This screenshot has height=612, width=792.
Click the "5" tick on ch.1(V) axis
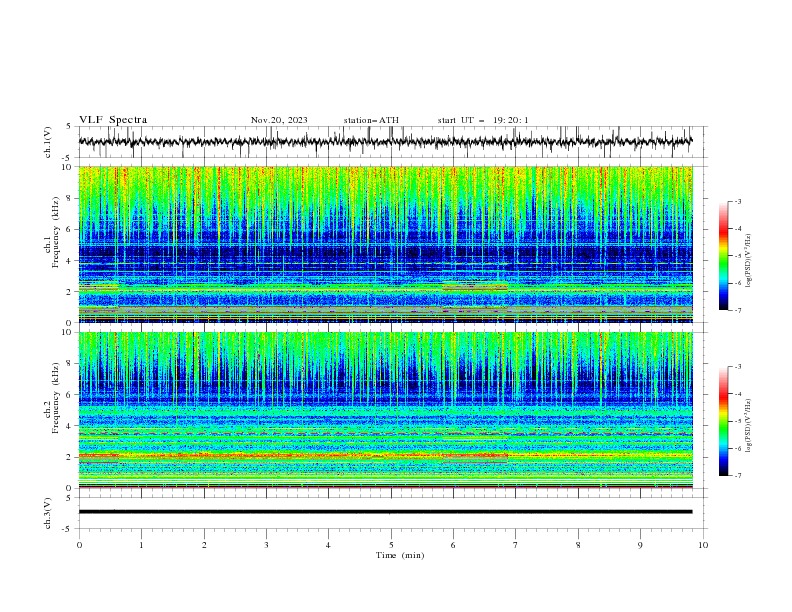pos(69,126)
